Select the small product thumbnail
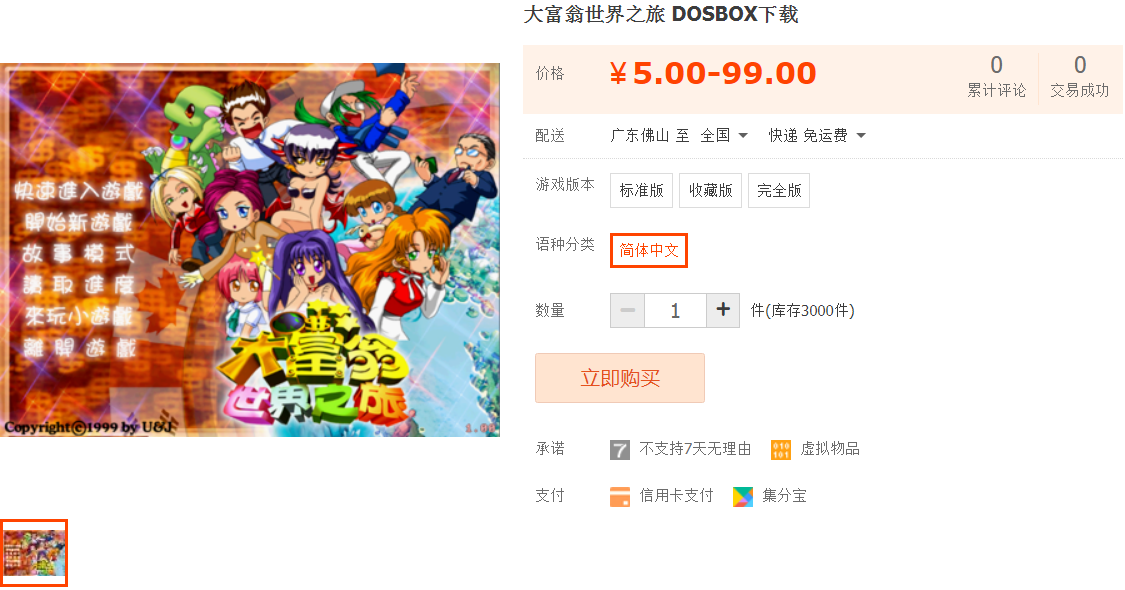The image size is (1125, 590). [34, 553]
